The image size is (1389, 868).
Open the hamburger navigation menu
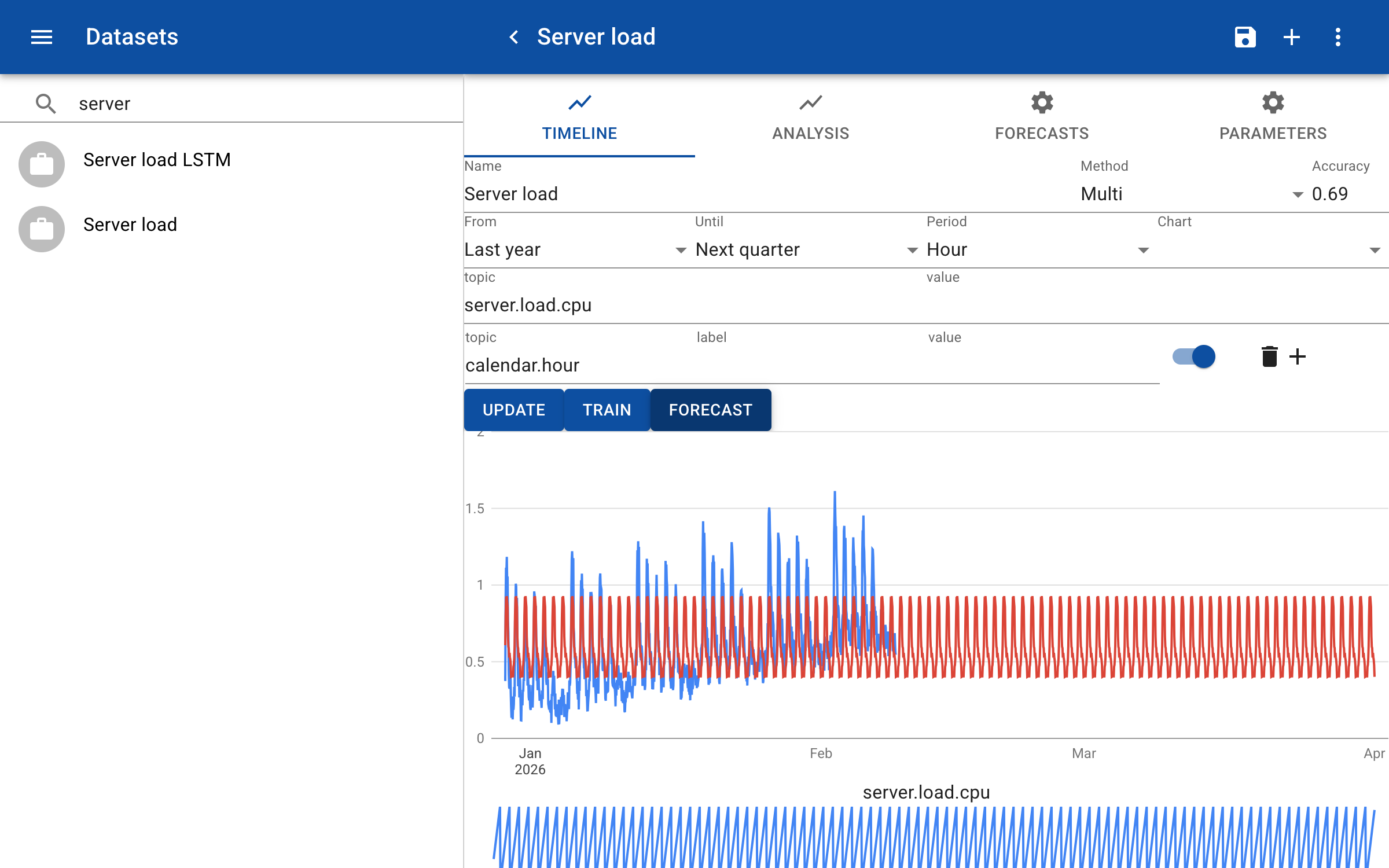point(42,37)
